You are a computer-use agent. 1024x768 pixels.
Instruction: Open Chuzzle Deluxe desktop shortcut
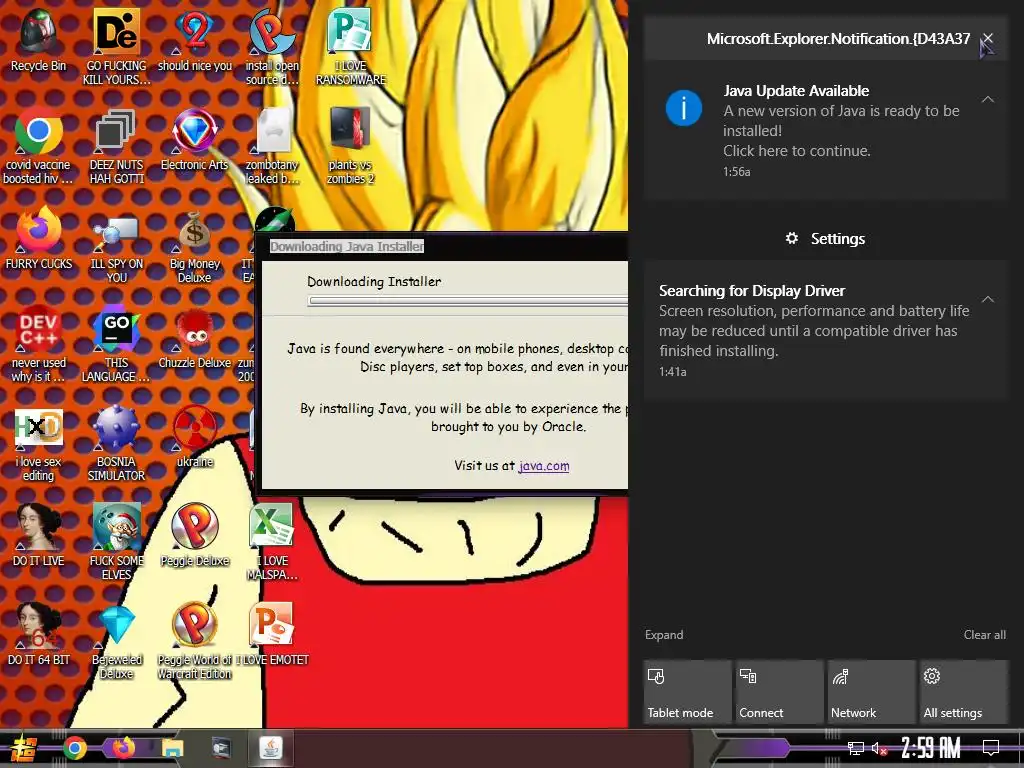[x=195, y=338]
